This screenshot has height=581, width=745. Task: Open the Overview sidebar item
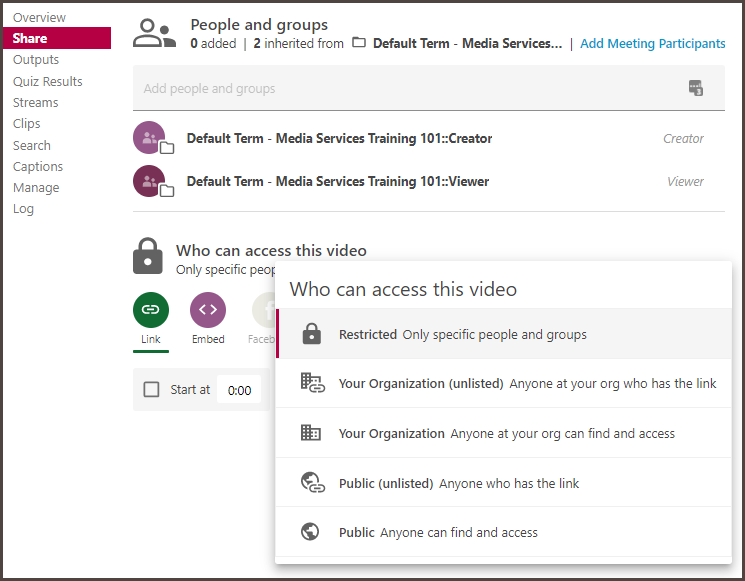tap(39, 17)
